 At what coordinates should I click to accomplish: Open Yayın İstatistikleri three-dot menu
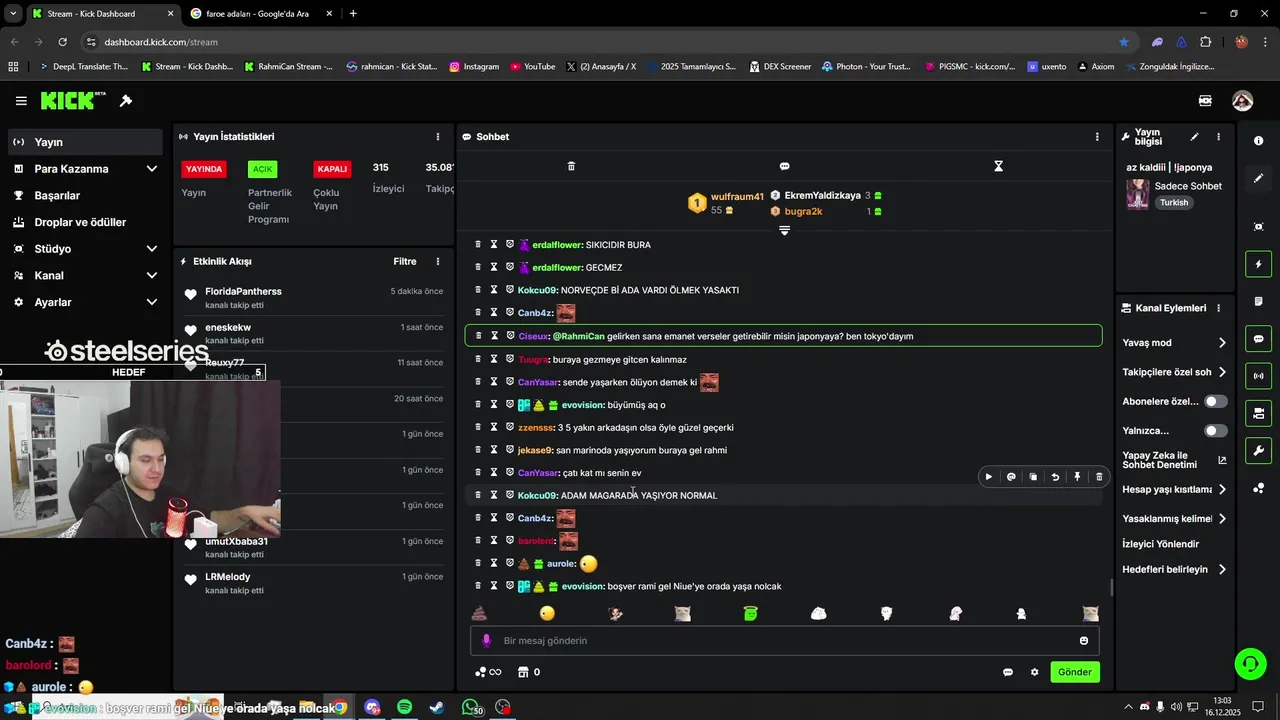(437, 137)
